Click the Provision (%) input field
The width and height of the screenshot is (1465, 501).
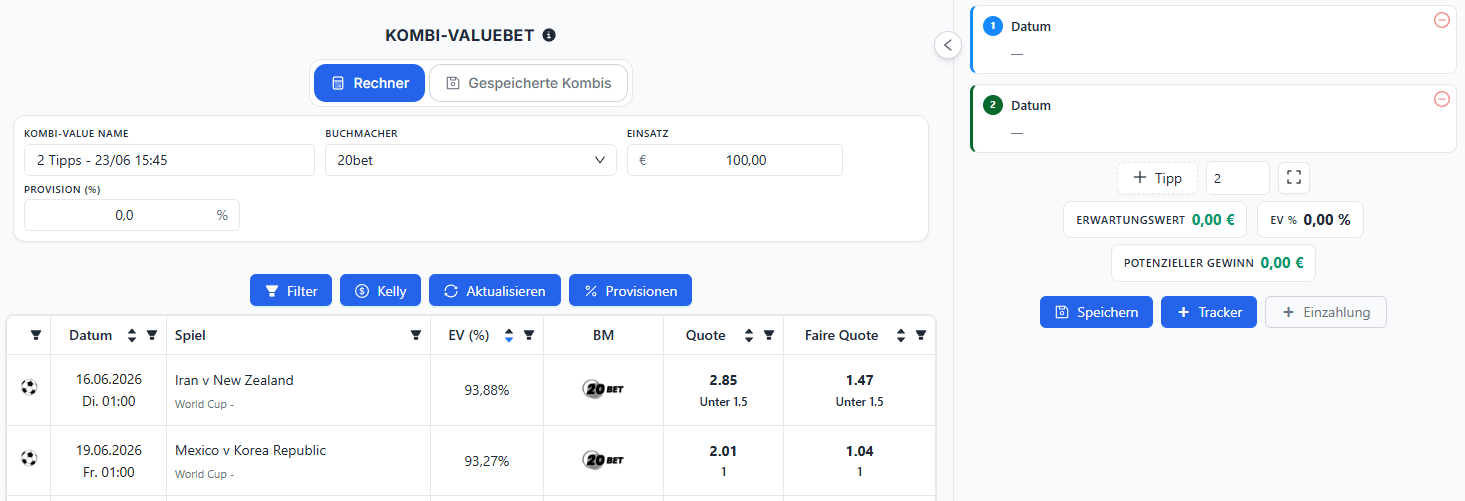(x=131, y=215)
